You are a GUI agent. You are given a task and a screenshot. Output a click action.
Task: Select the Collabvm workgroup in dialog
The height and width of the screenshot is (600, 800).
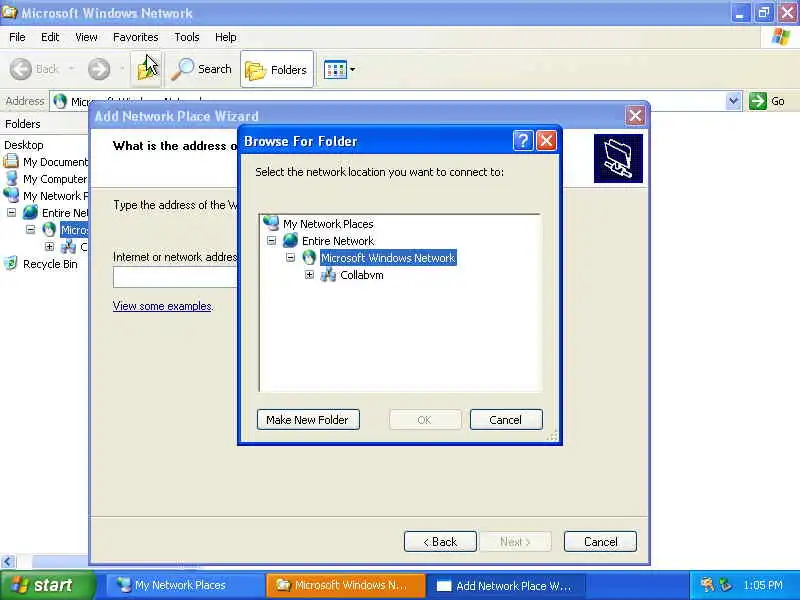tap(362, 275)
